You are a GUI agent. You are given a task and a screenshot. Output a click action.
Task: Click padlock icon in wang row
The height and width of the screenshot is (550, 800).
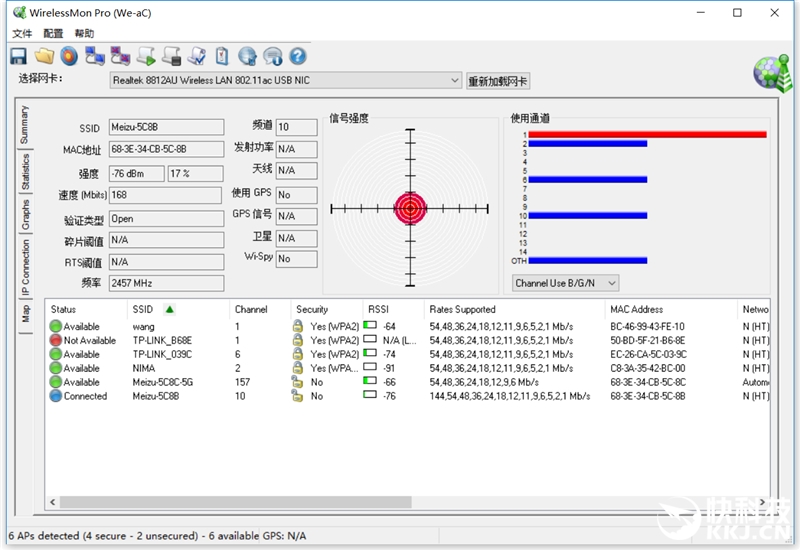coord(298,326)
